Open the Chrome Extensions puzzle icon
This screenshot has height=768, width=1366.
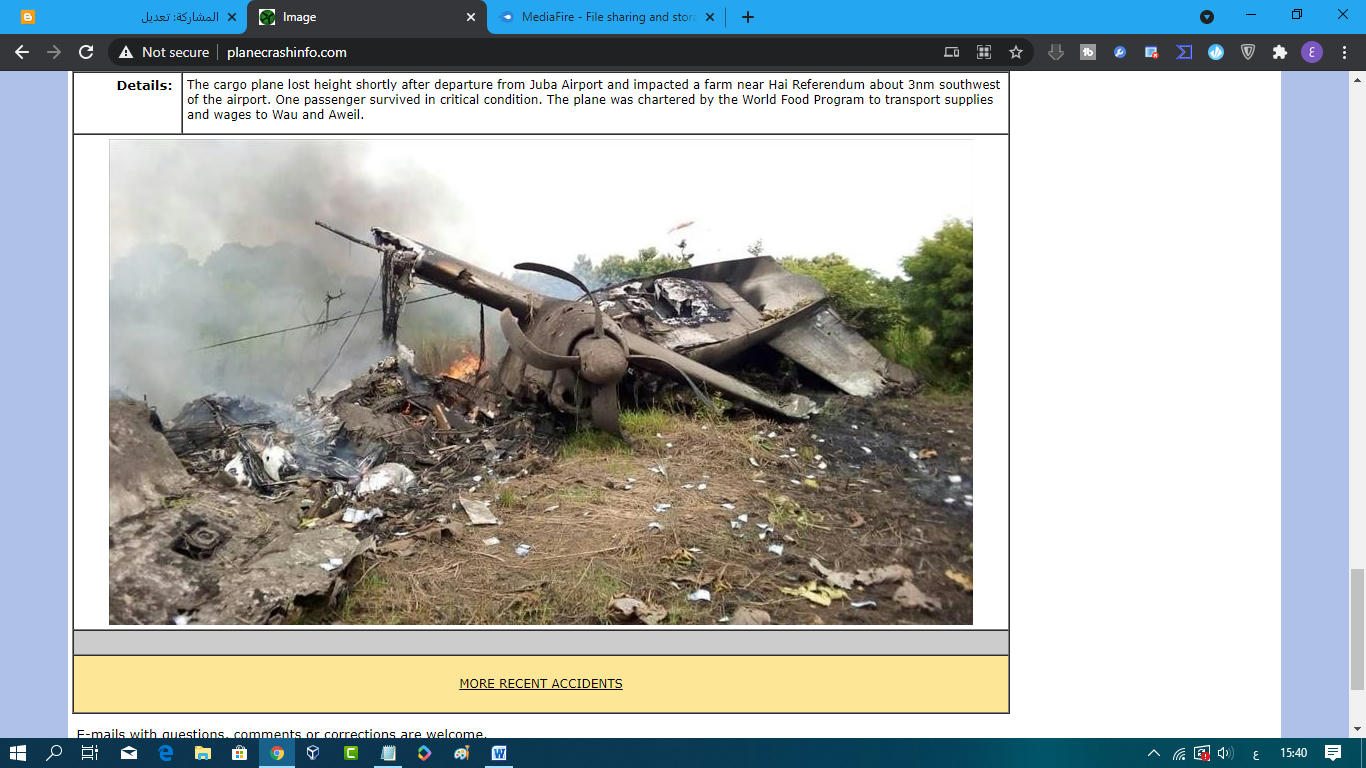(x=1279, y=52)
